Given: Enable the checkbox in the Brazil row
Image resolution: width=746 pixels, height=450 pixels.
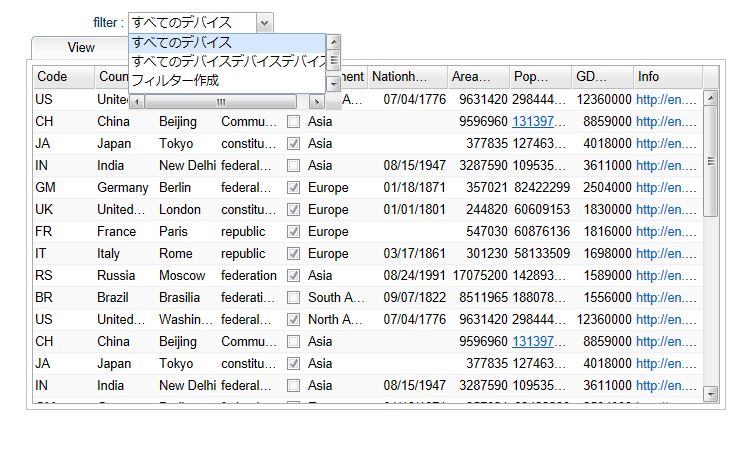Looking at the screenshot, I should coord(293,297).
